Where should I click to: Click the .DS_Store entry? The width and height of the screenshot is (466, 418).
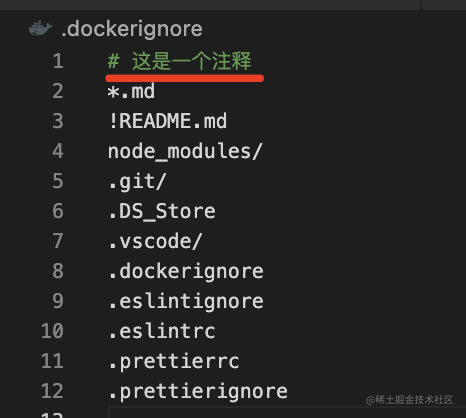pos(162,212)
